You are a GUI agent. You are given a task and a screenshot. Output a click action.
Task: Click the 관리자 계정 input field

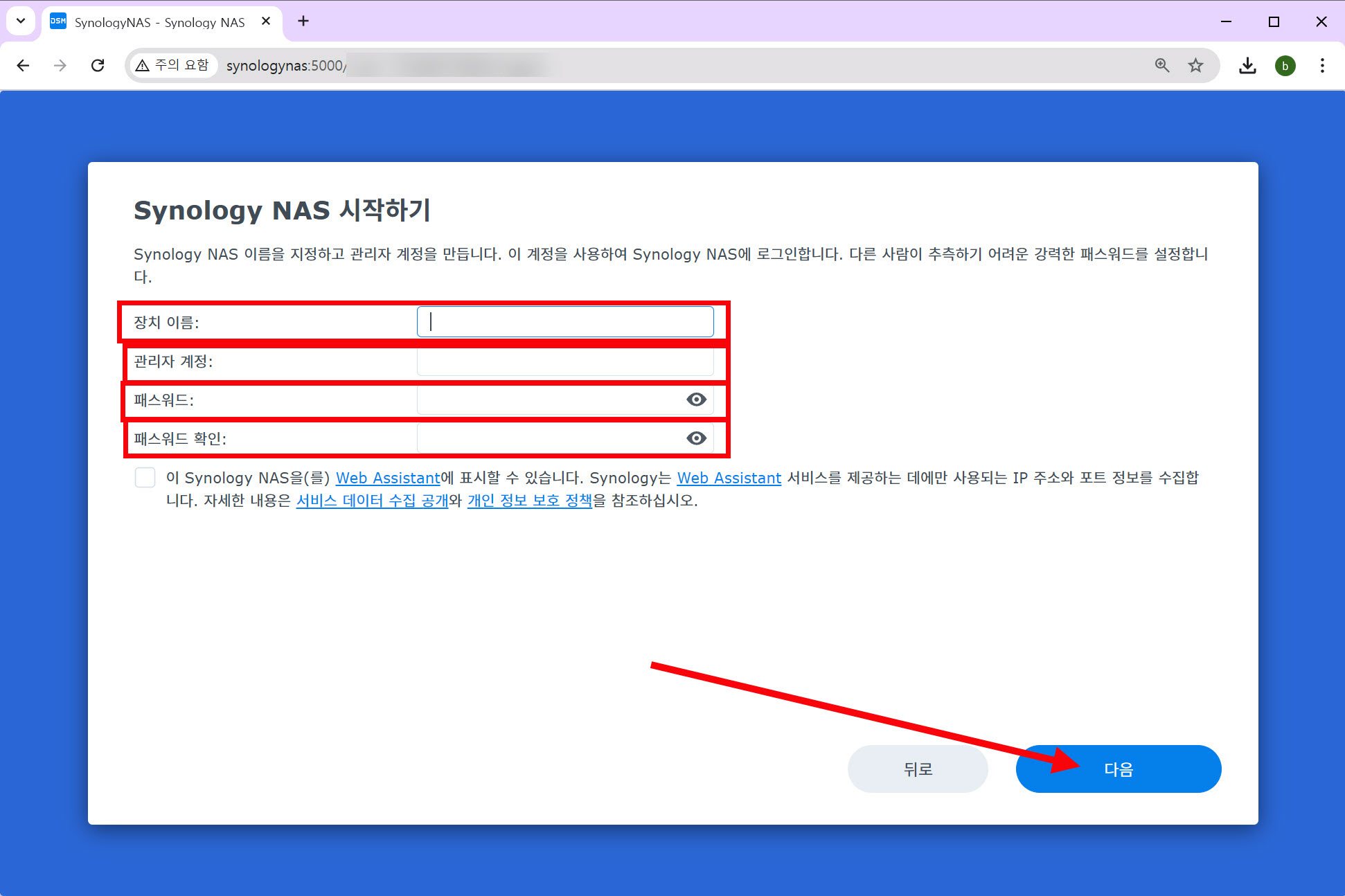coord(565,361)
